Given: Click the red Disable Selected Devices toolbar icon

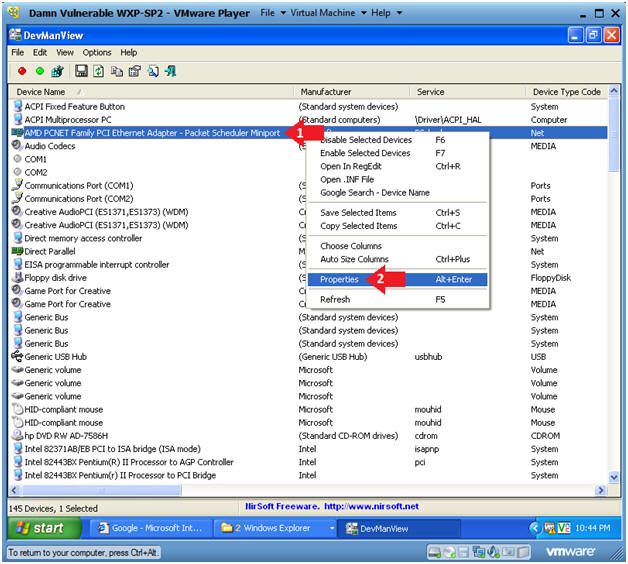Looking at the screenshot, I should [x=22, y=71].
